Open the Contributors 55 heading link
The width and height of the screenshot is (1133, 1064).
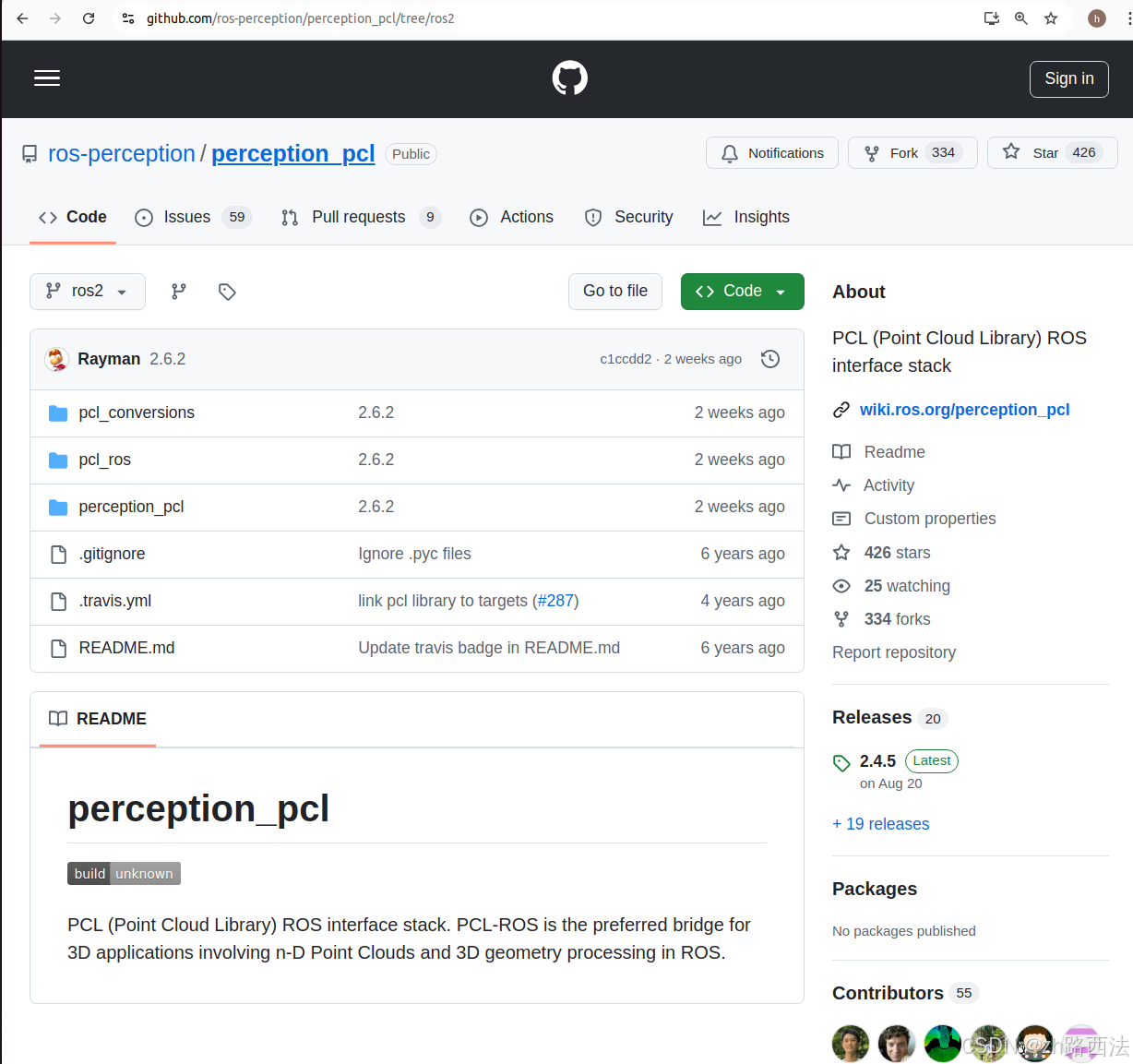(905, 993)
